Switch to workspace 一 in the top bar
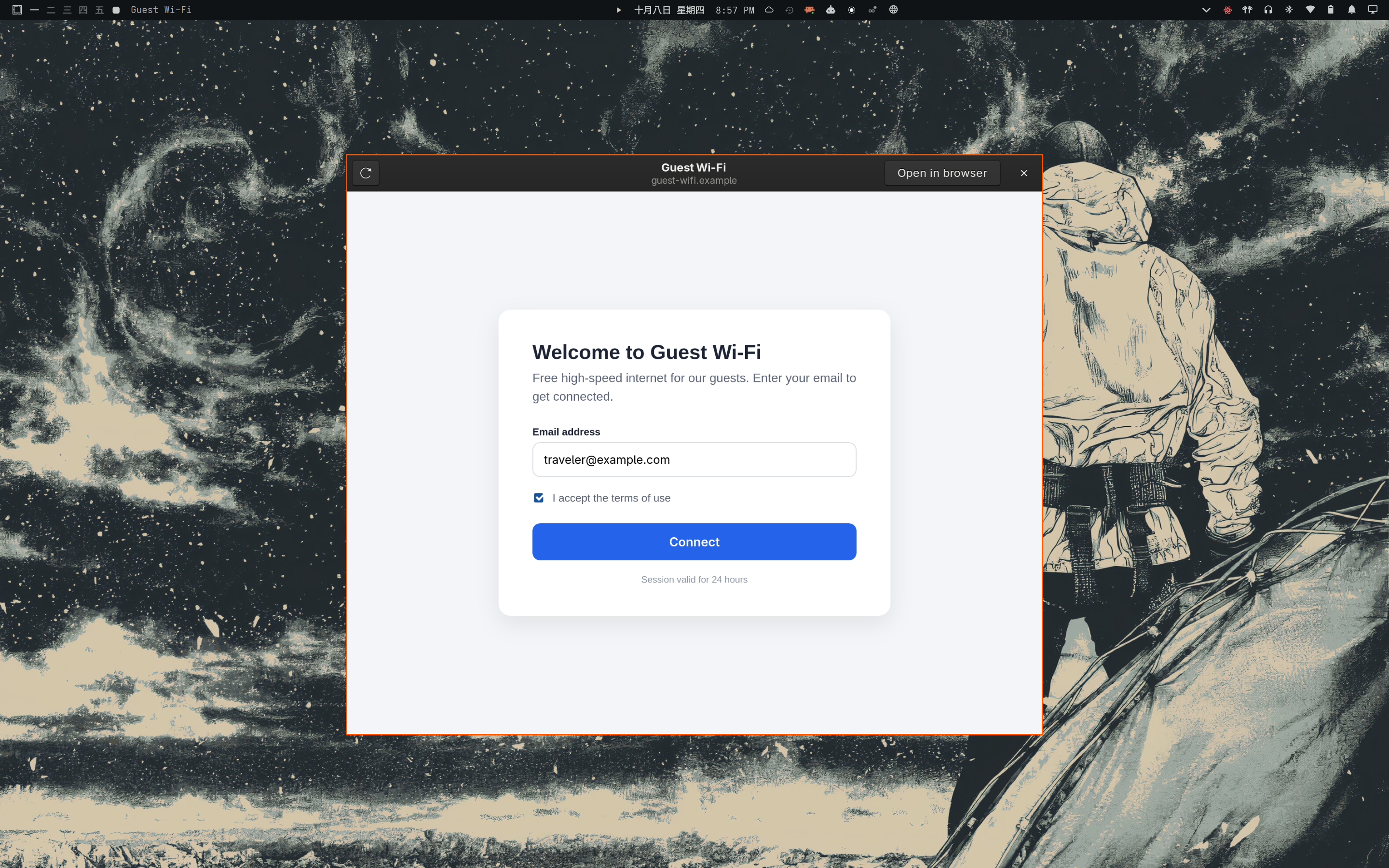 click(x=34, y=10)
